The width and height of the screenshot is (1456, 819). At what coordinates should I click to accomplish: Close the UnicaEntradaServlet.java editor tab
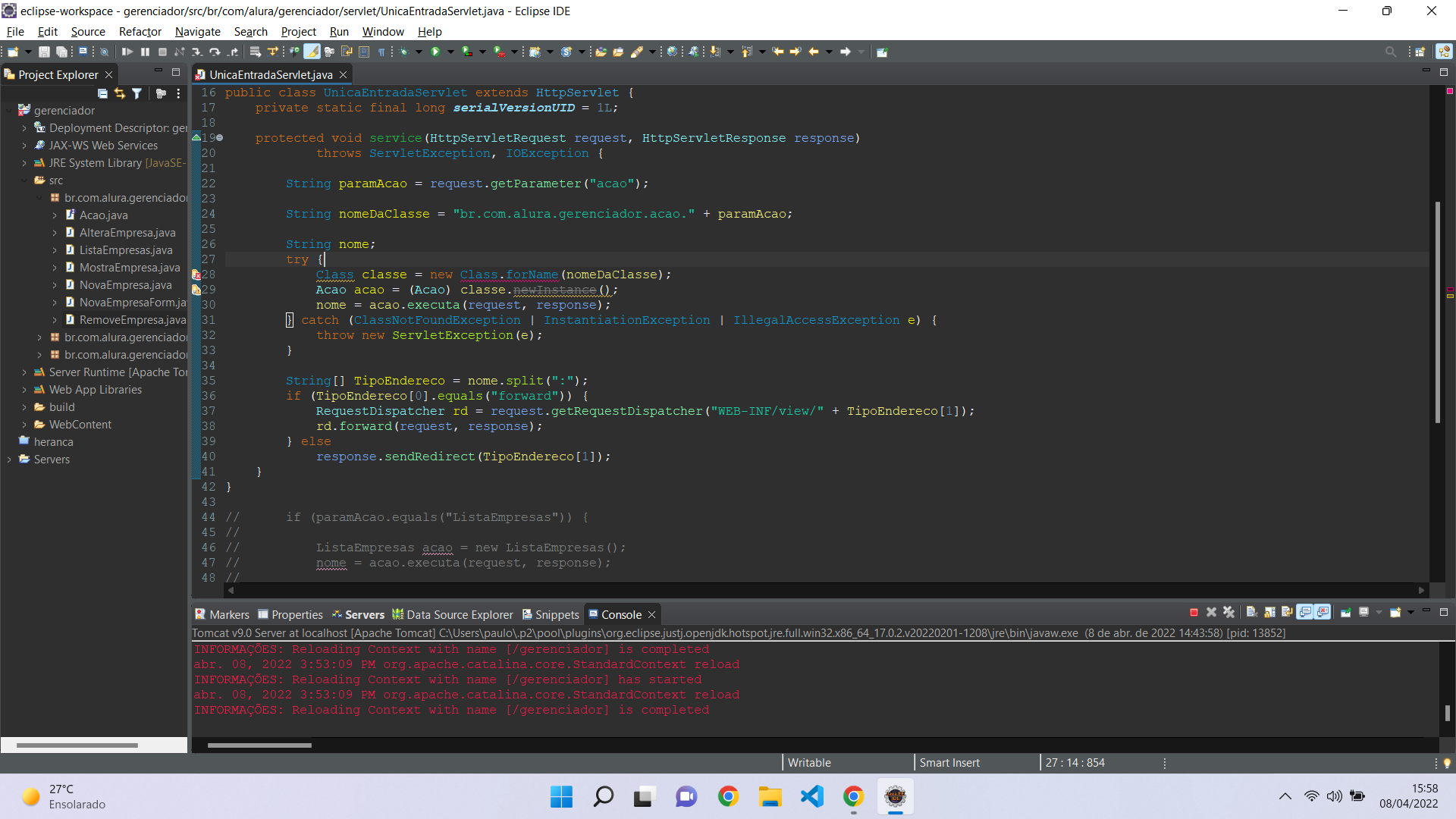(344, 74)
